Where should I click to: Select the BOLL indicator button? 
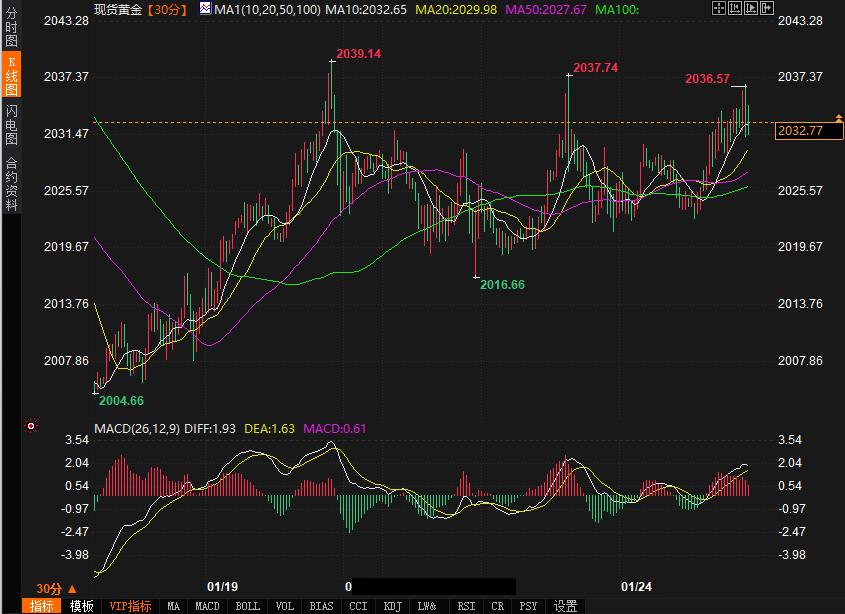click(x=247, y=606)
